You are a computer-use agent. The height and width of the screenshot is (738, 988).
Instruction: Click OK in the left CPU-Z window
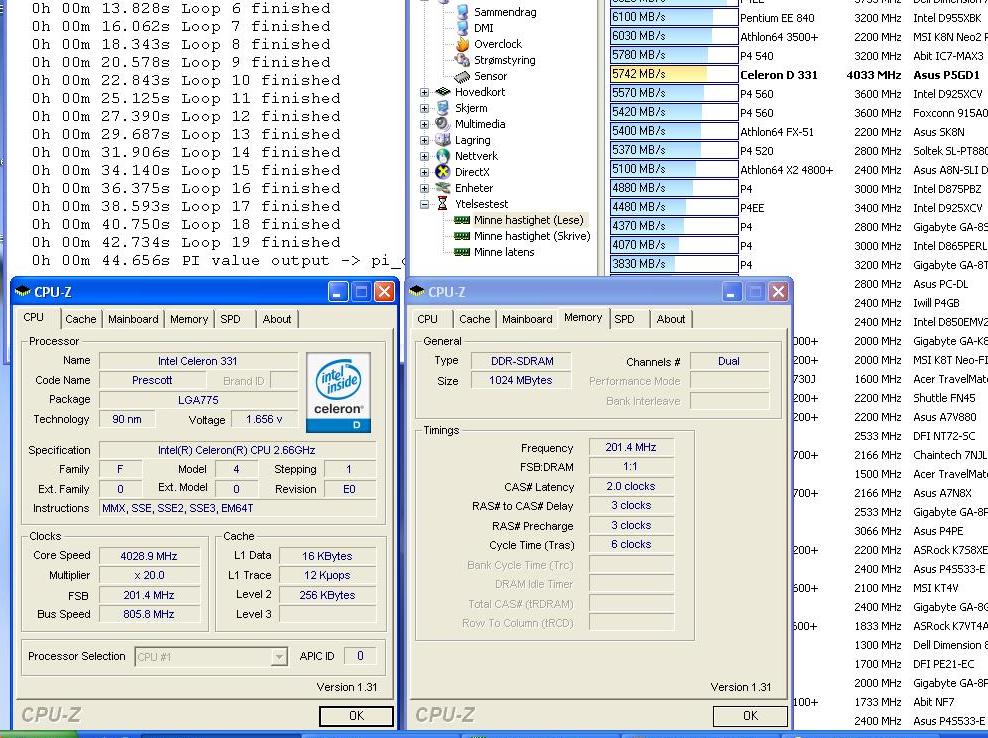(x=357, y=715)
